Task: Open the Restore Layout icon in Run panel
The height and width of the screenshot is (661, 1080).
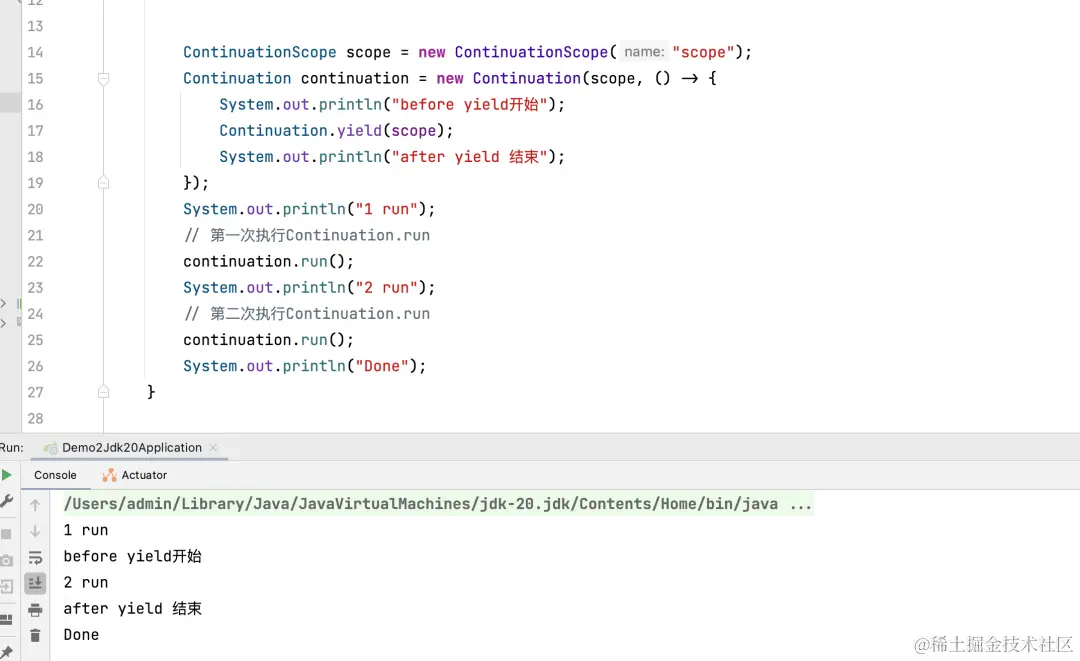Action: click(x=6, y=620)
